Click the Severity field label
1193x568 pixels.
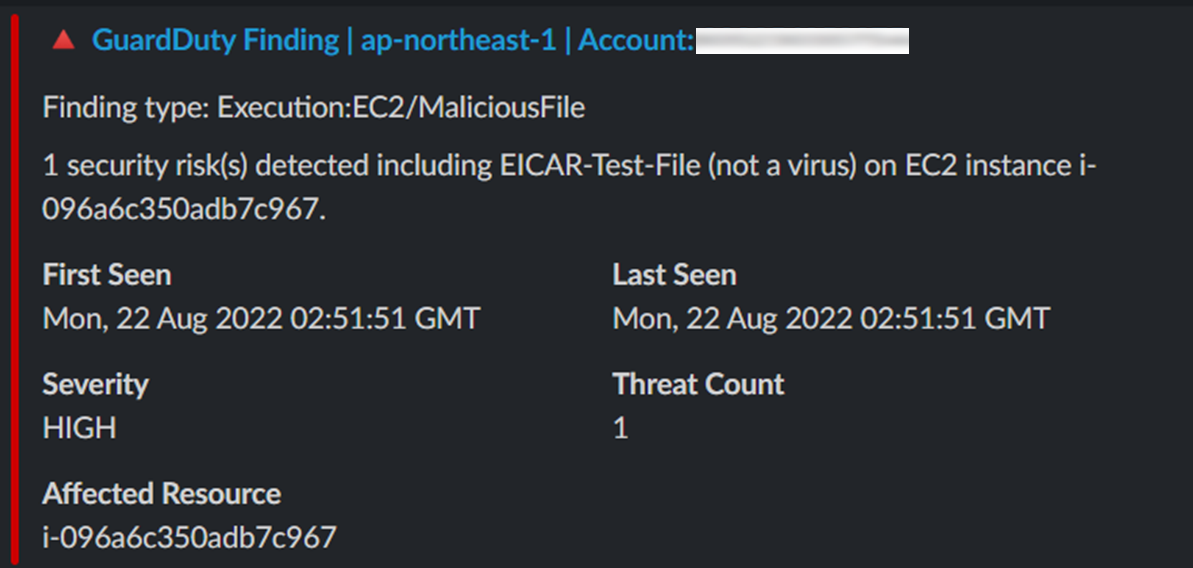(x=95, y=385)
